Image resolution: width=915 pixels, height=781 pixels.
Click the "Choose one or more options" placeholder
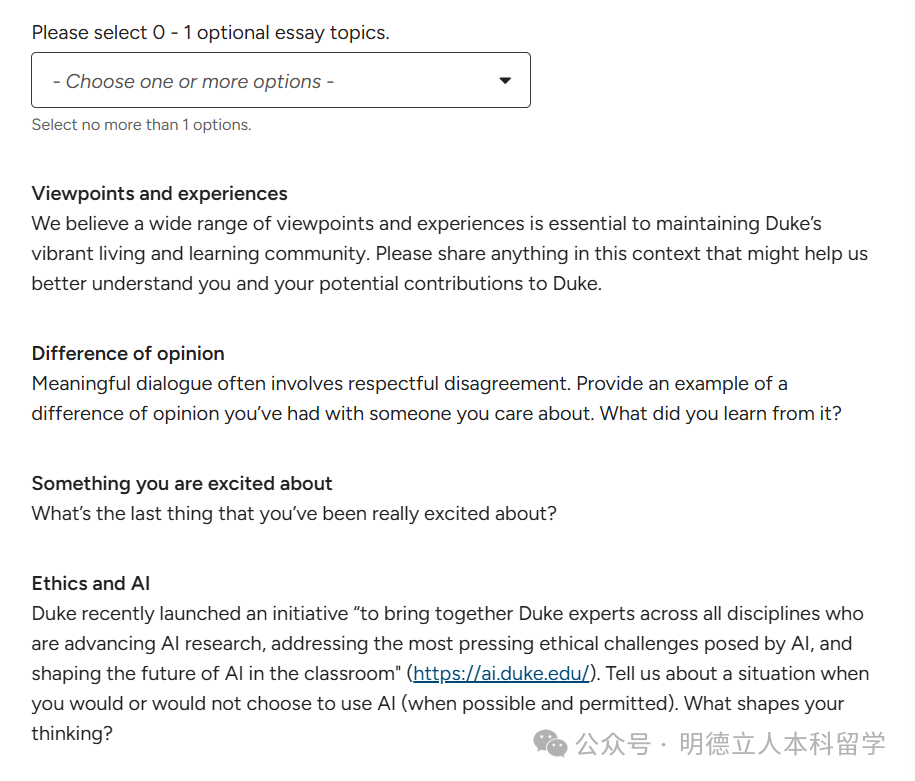(x=193, y=82)
